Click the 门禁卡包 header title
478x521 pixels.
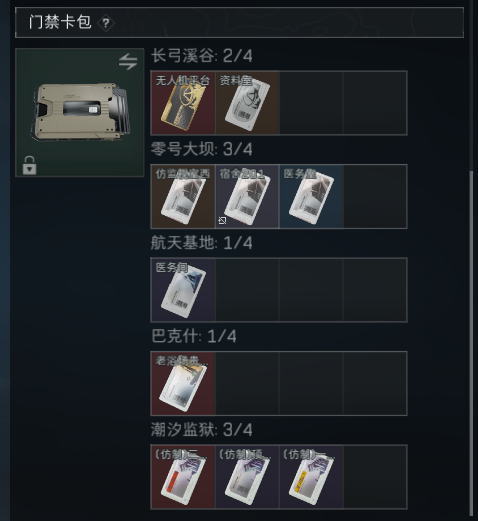tap(60, 22)
